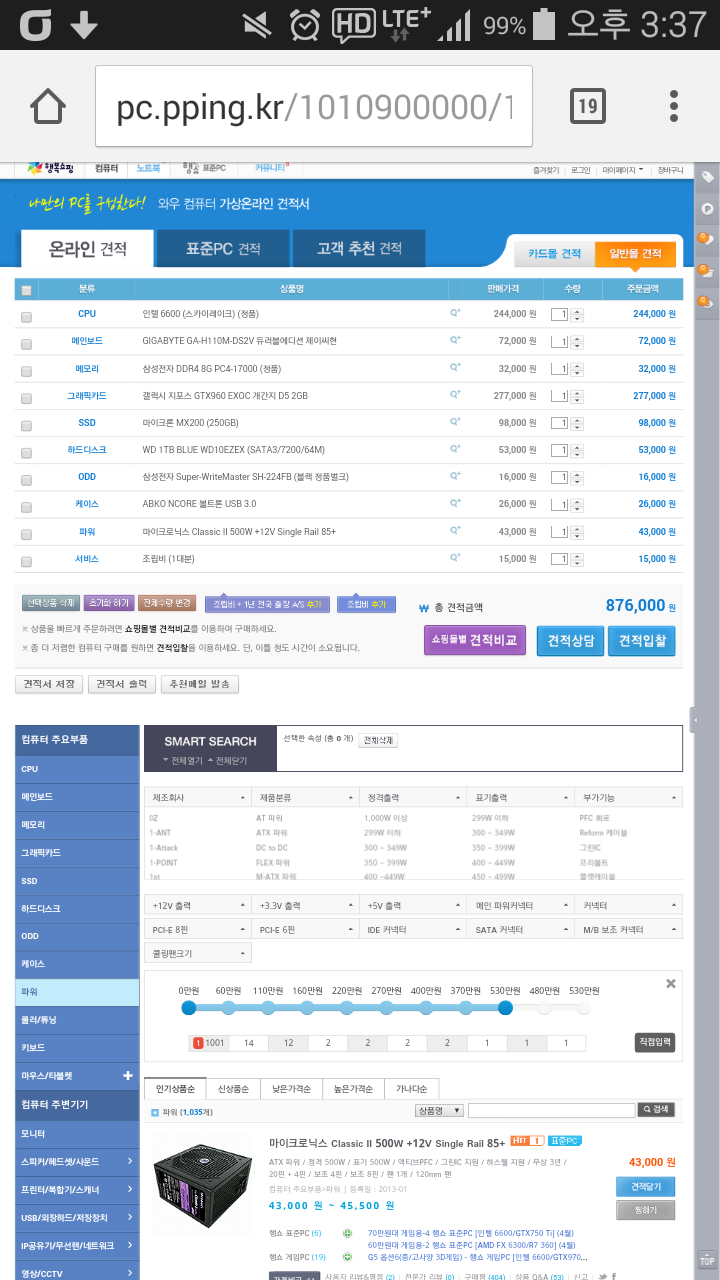
Task: Click the magnifier icon in the SSD row
Action: pos(455,422)
